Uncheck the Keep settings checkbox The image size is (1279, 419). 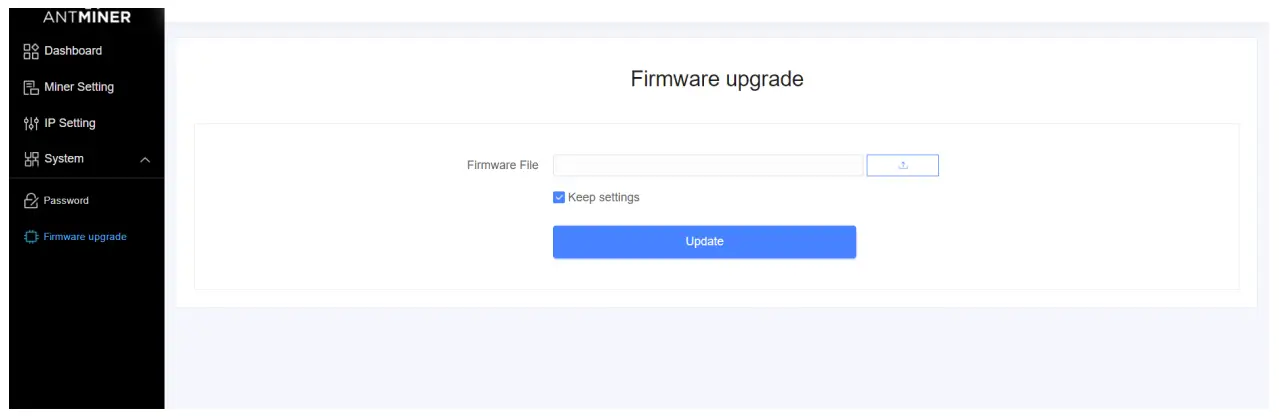point(559,198)
